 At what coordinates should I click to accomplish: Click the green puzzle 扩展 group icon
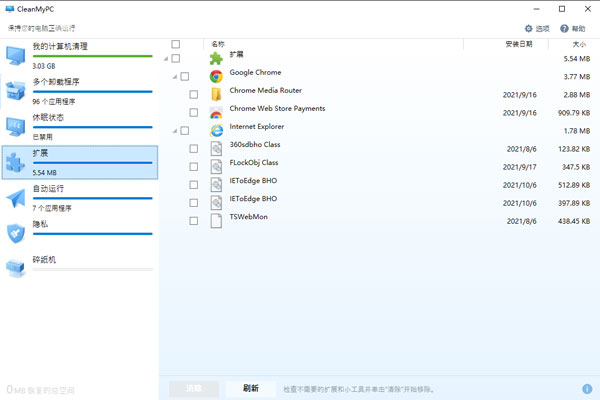pos(216,59)
